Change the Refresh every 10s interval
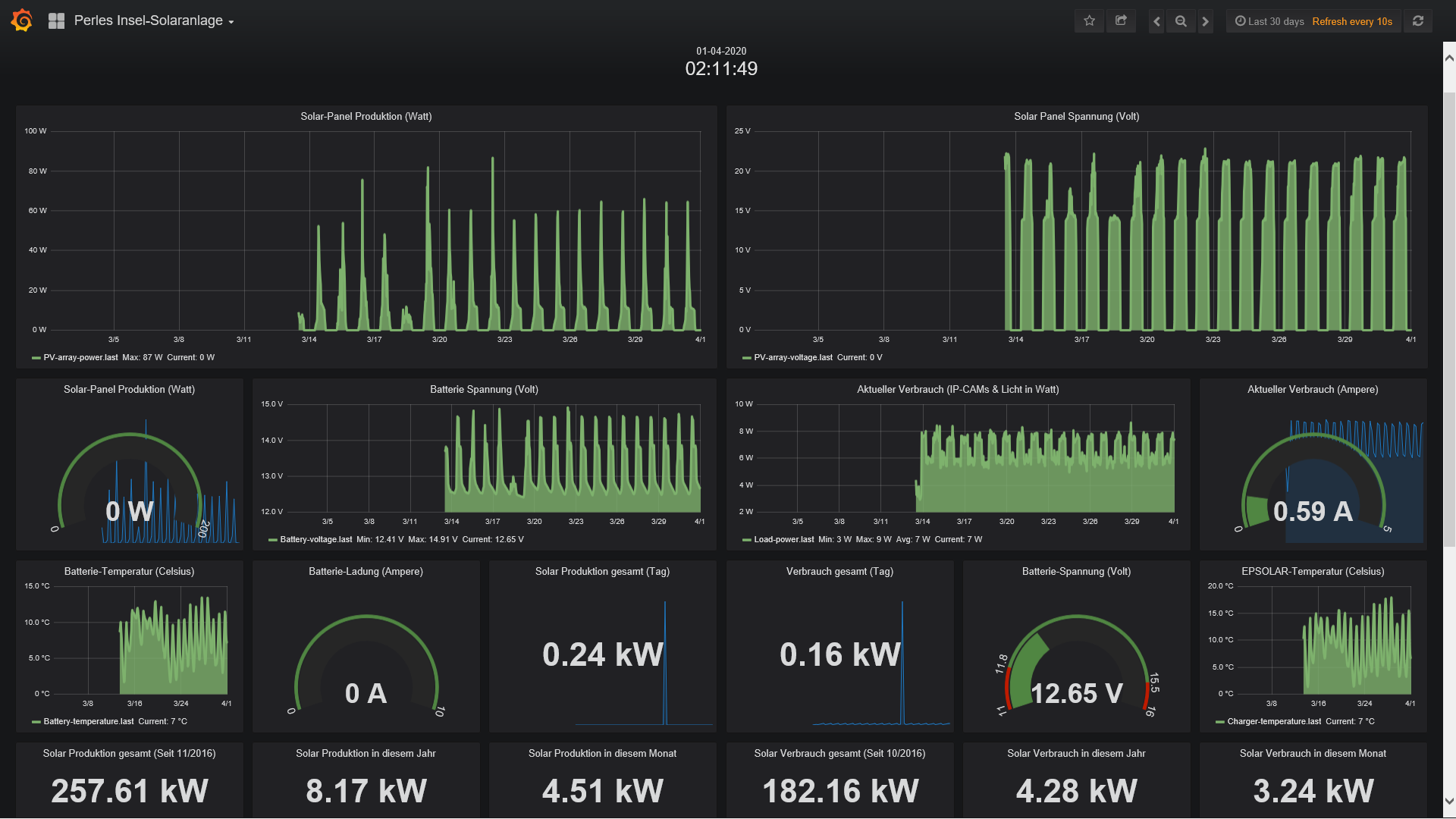Viewport: 1456px width, 819px height. pyautogui.click(x=1352, y=21)
